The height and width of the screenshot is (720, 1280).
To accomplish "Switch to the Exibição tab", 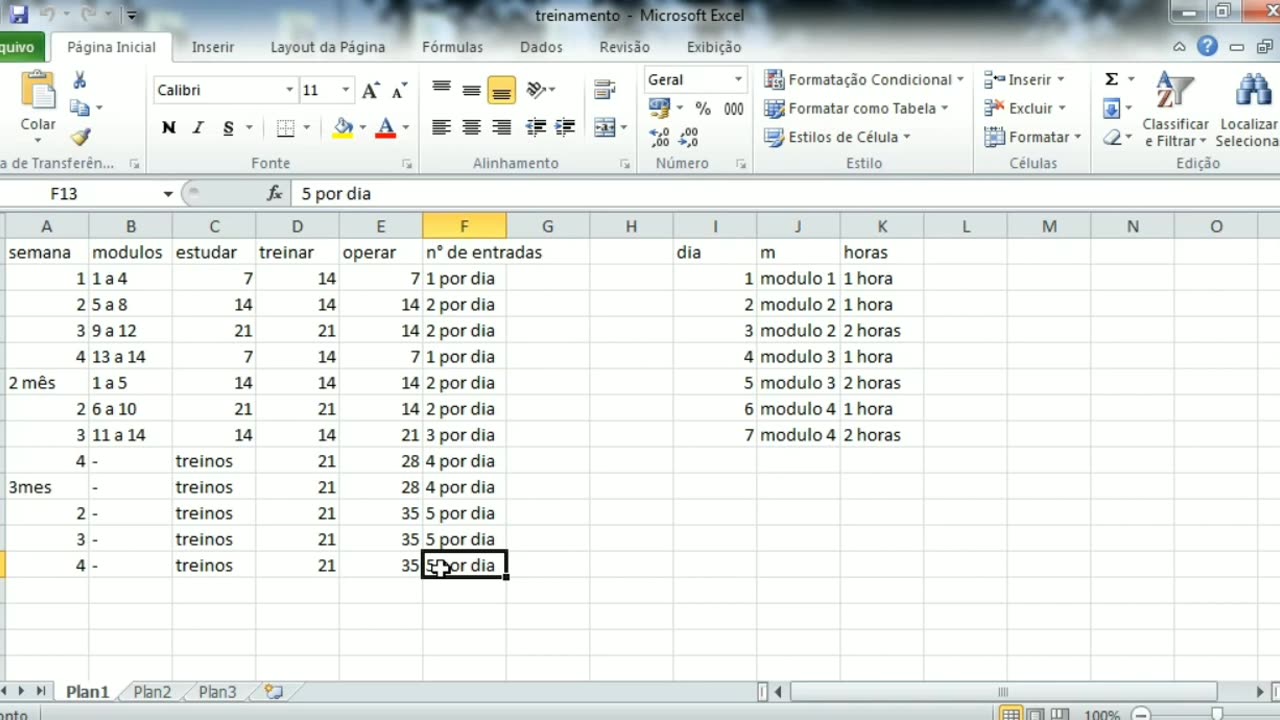I will coord(714,47).
